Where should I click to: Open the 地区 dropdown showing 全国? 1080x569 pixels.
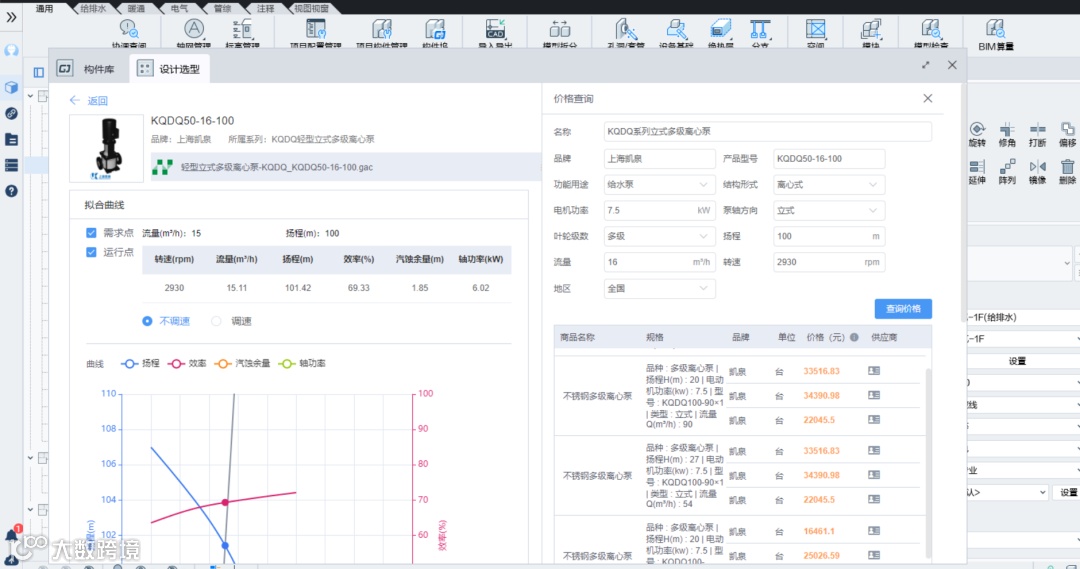[x=659, y=289]
